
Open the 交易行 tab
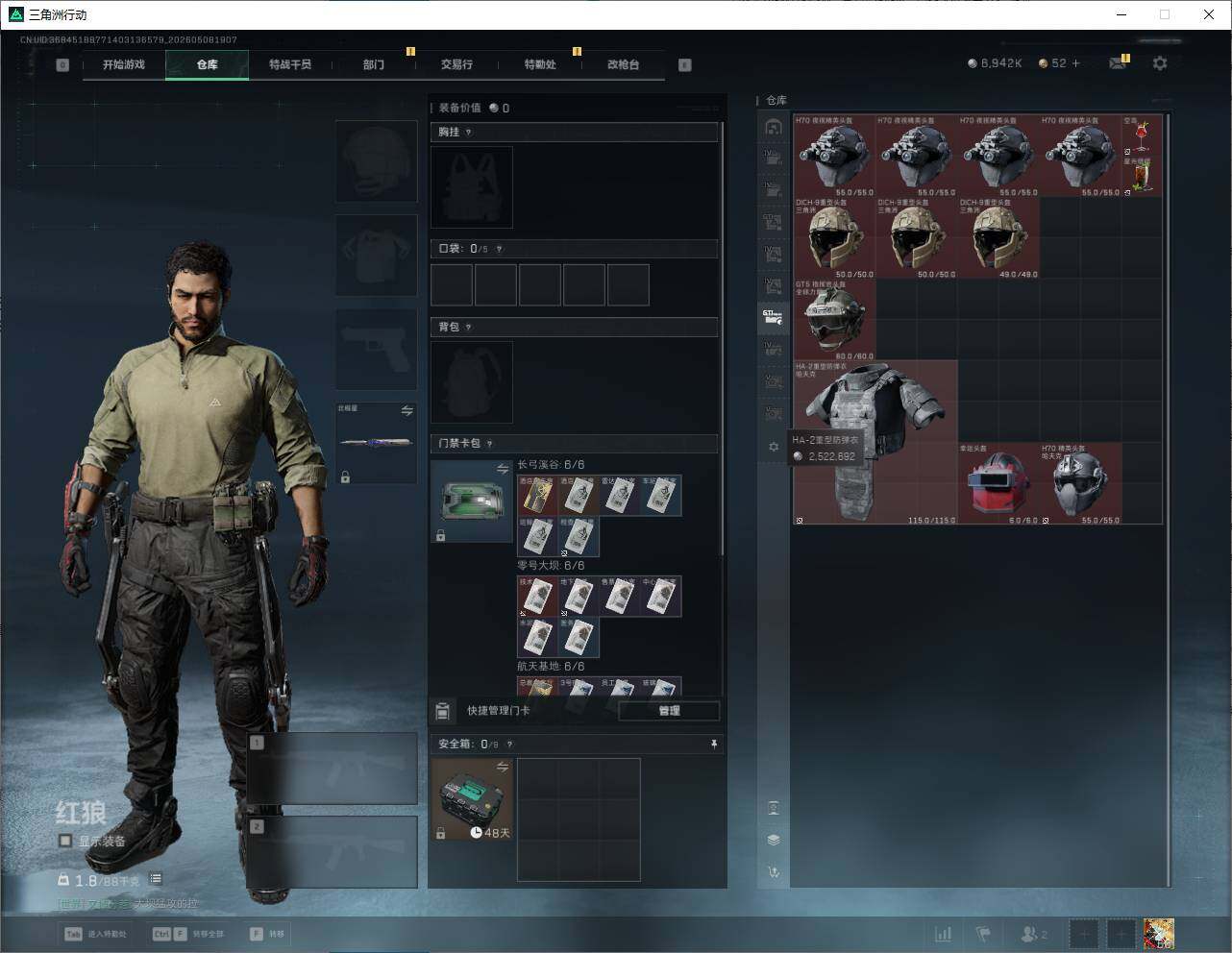[x=456, y=64]
